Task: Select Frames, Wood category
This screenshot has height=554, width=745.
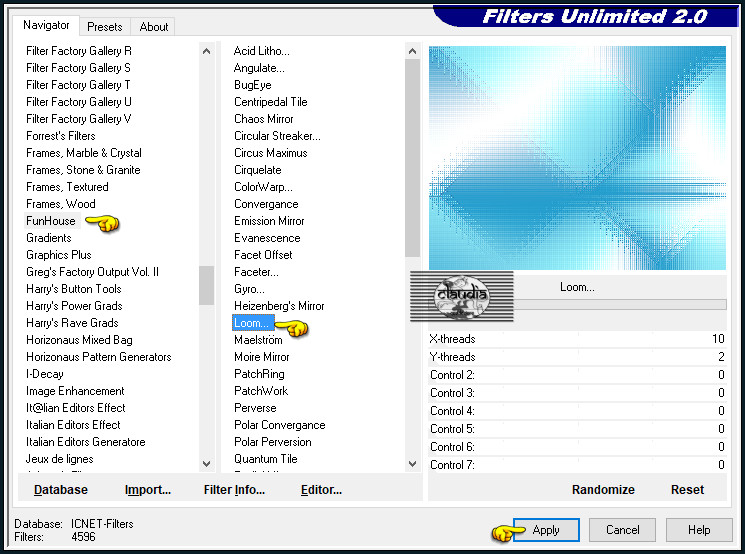Action: click(x=61, y=204)
